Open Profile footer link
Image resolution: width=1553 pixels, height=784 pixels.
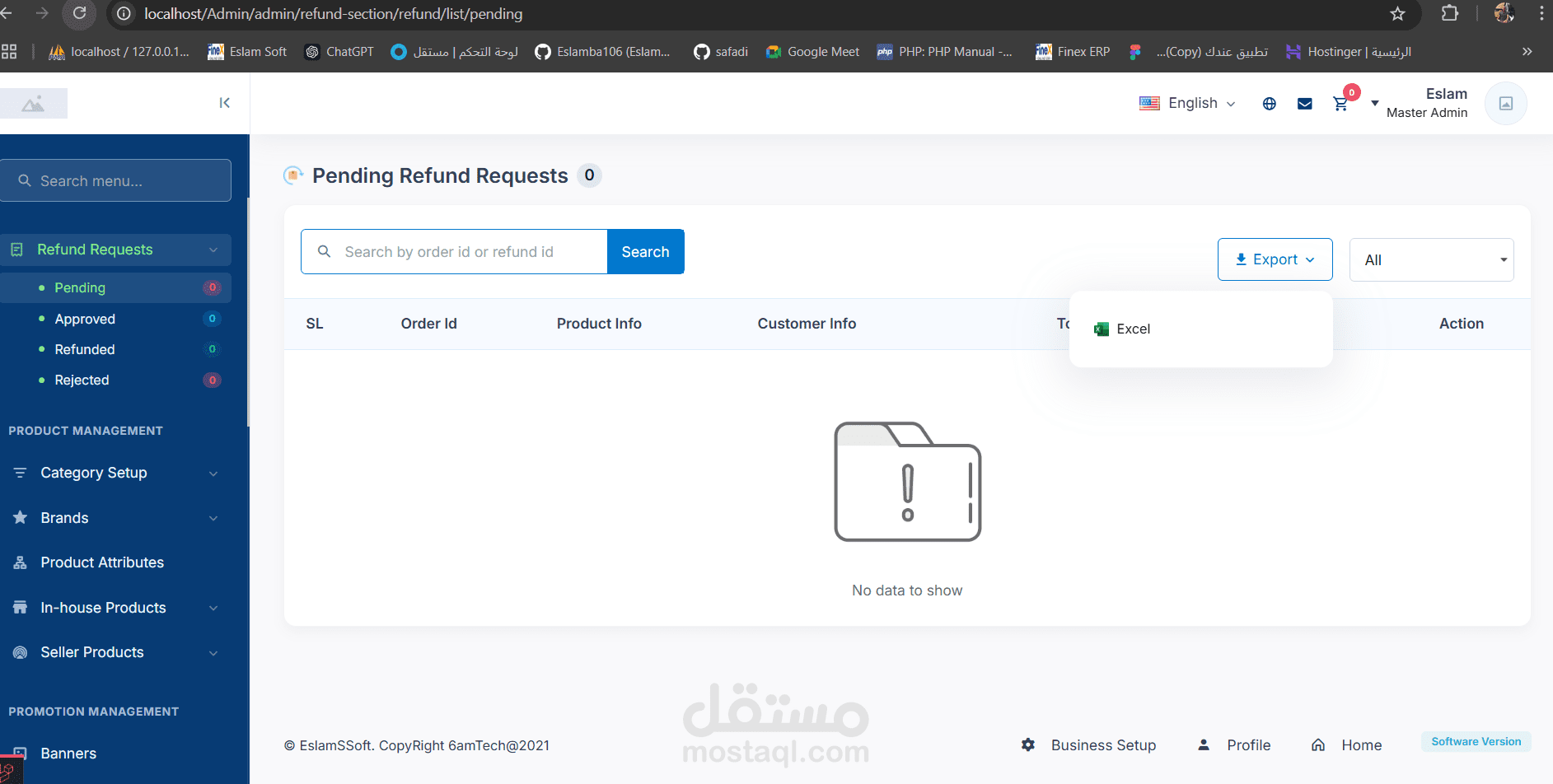tap(1234, 745)
